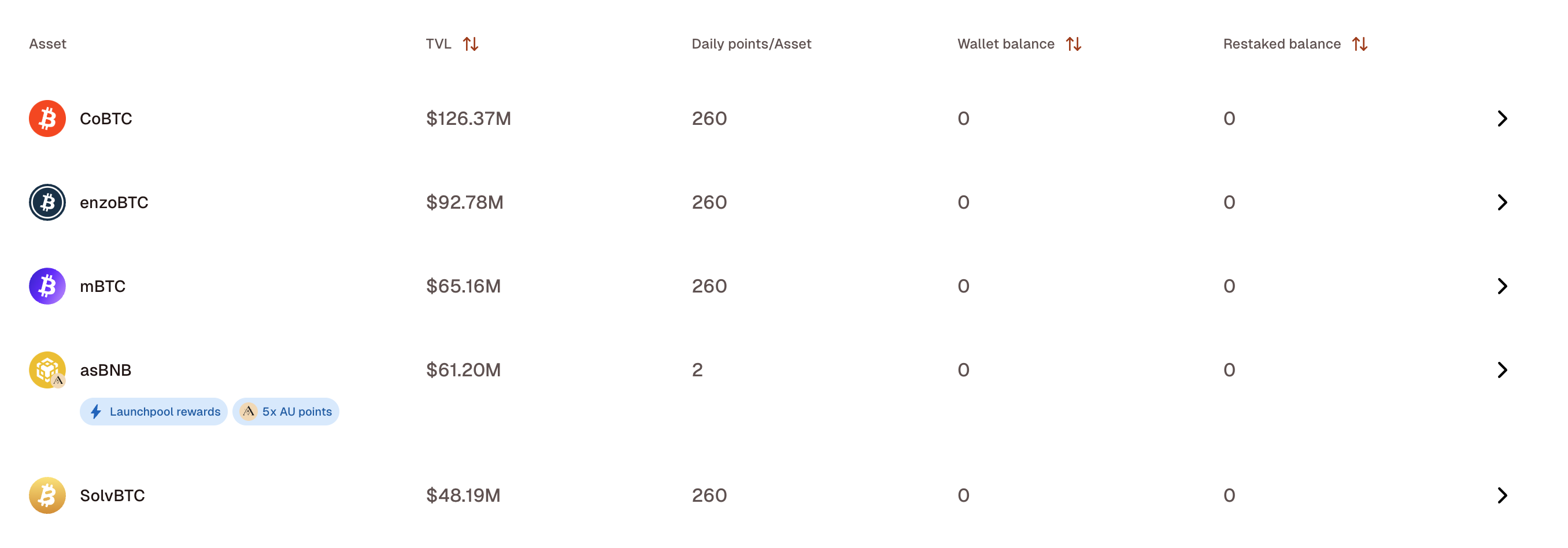Click the asBNB yellow token icon

point(47,369)
